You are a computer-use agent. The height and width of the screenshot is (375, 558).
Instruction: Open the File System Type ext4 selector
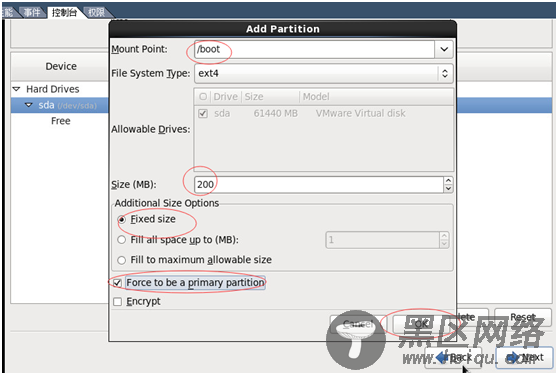coord(323,73)
